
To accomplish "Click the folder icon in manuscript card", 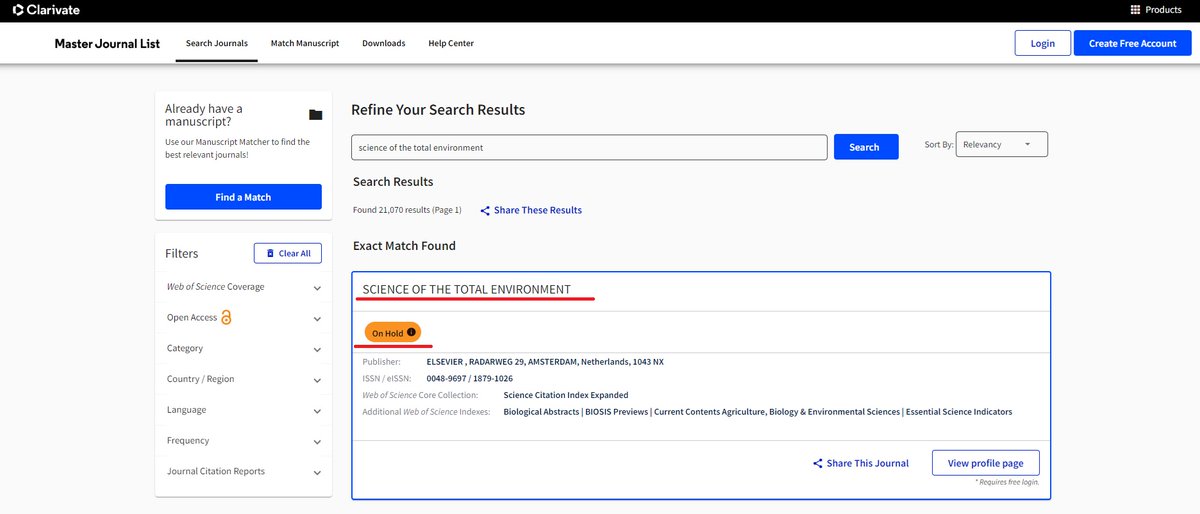I will (x=316, y=115).
